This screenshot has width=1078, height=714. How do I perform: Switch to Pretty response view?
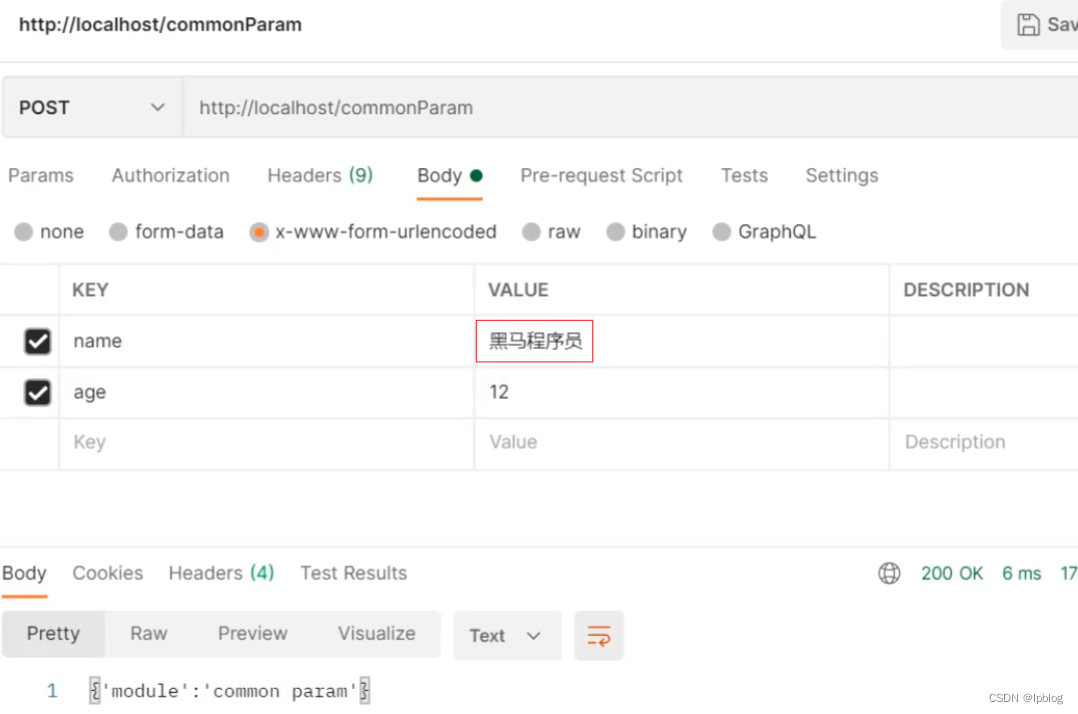click(x=53, y=634)
